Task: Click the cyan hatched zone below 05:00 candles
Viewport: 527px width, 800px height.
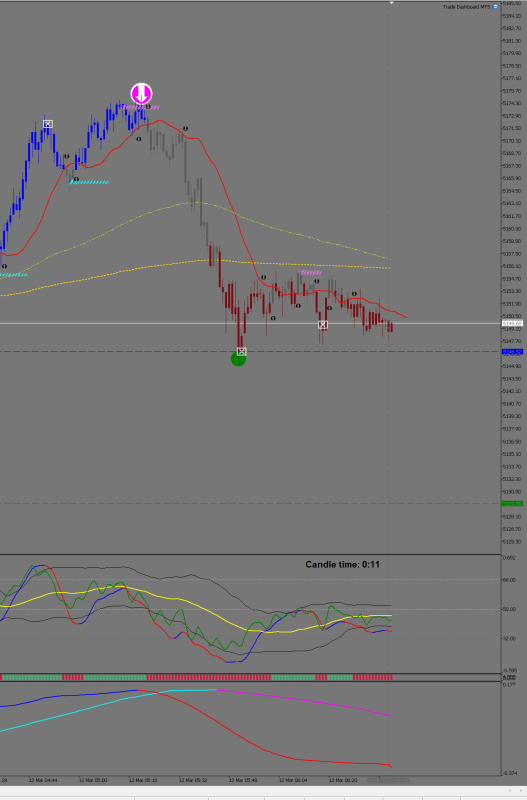Action: click(x=89, y=182)
